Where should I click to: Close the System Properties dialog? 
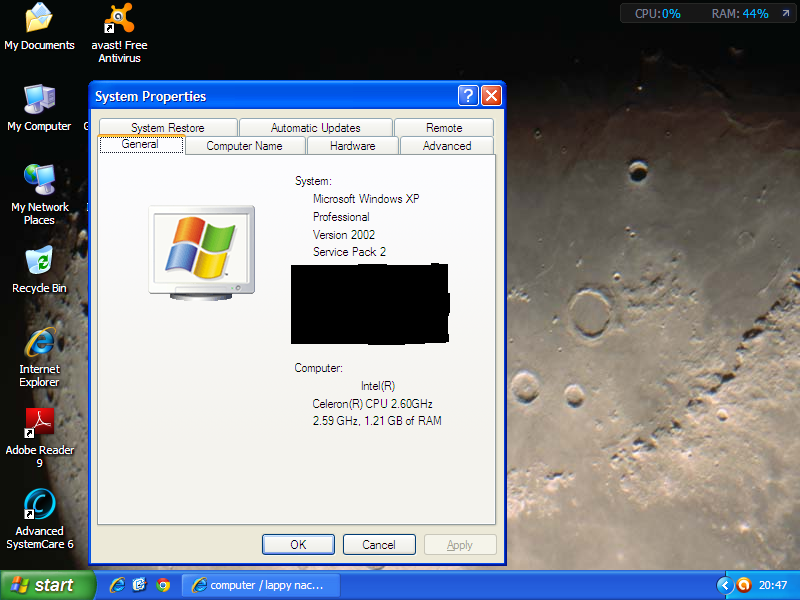coord(491,95)
